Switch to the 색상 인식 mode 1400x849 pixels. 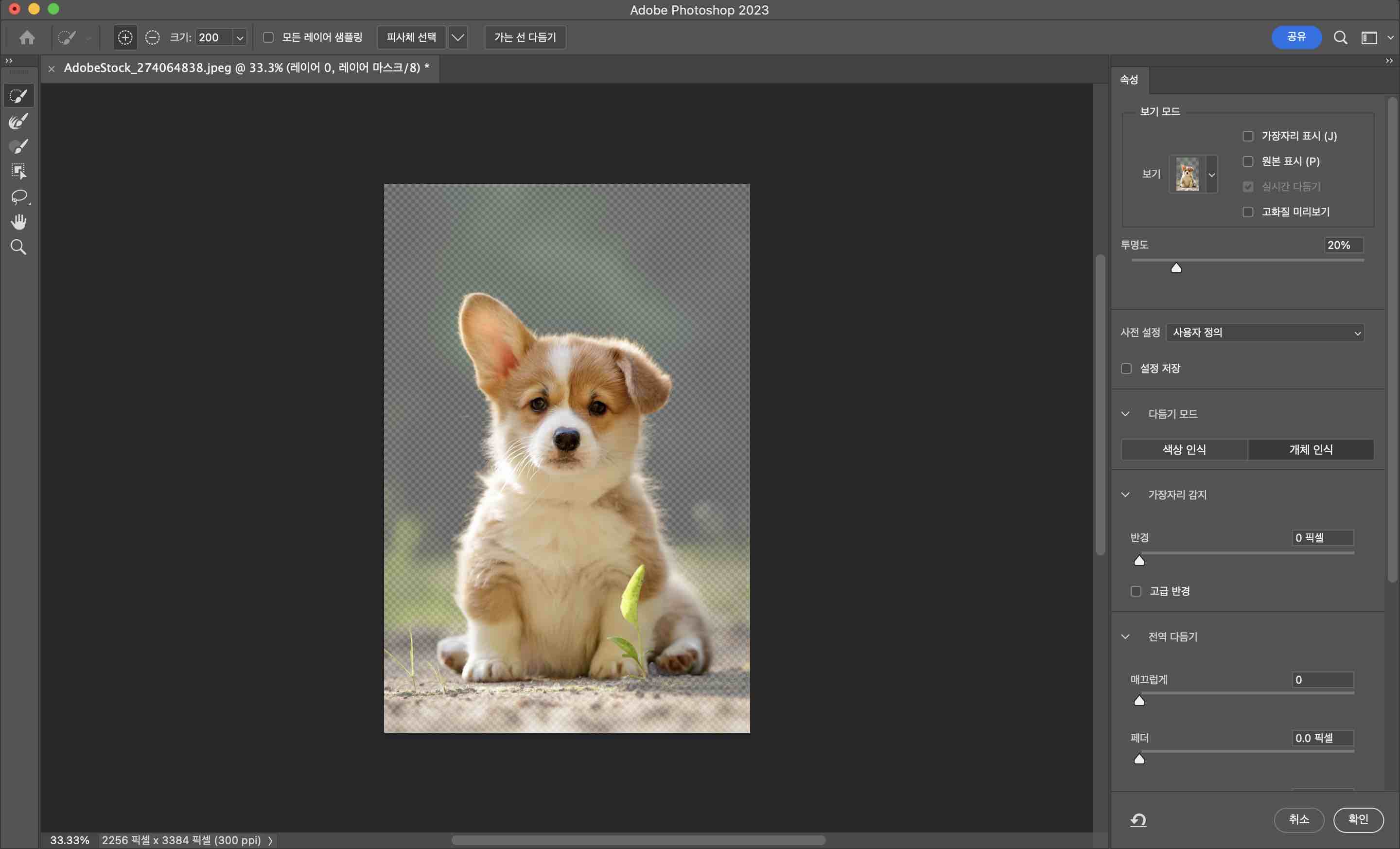click(x=1184, y=449)
